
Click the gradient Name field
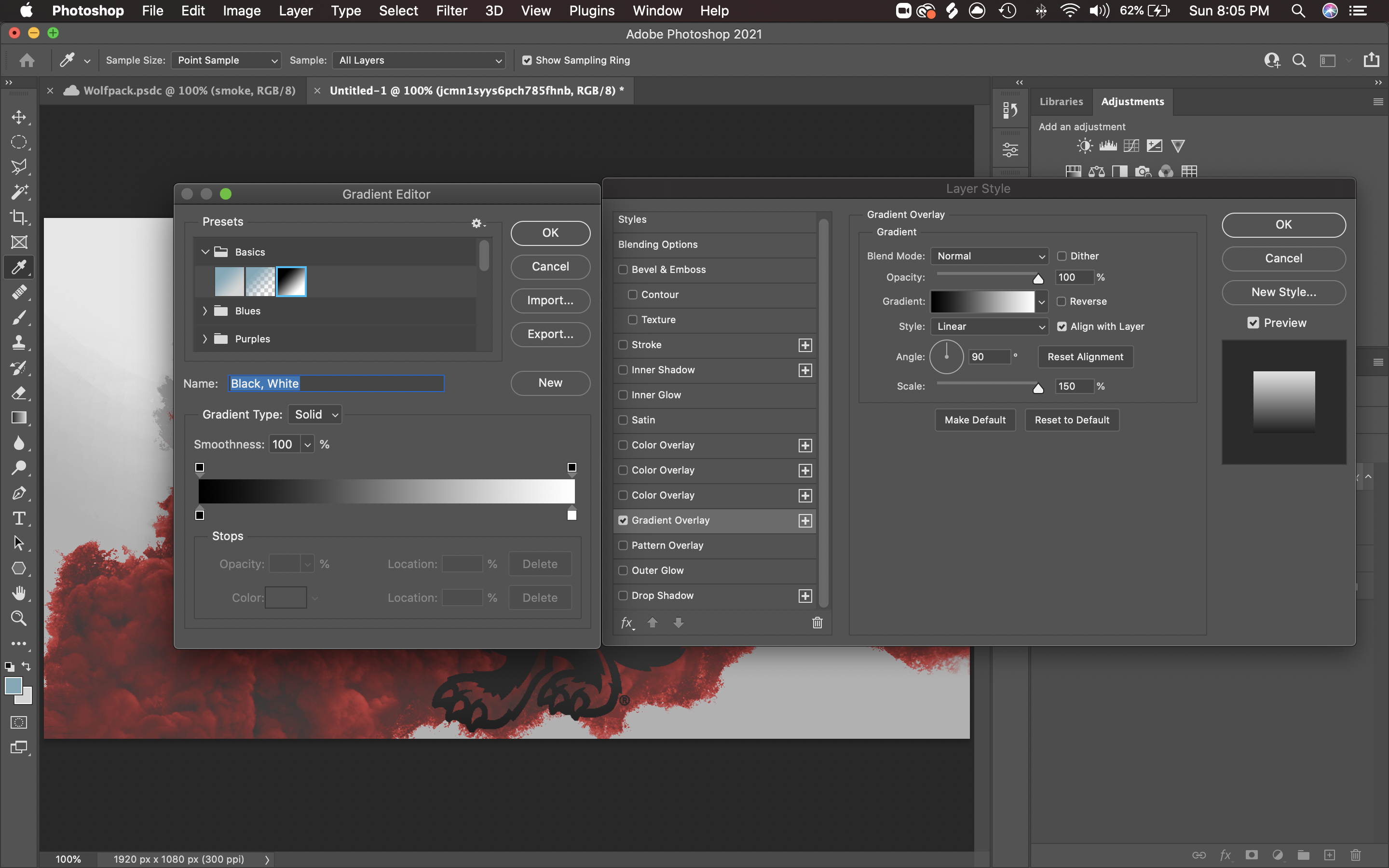[x=336, y=383]
